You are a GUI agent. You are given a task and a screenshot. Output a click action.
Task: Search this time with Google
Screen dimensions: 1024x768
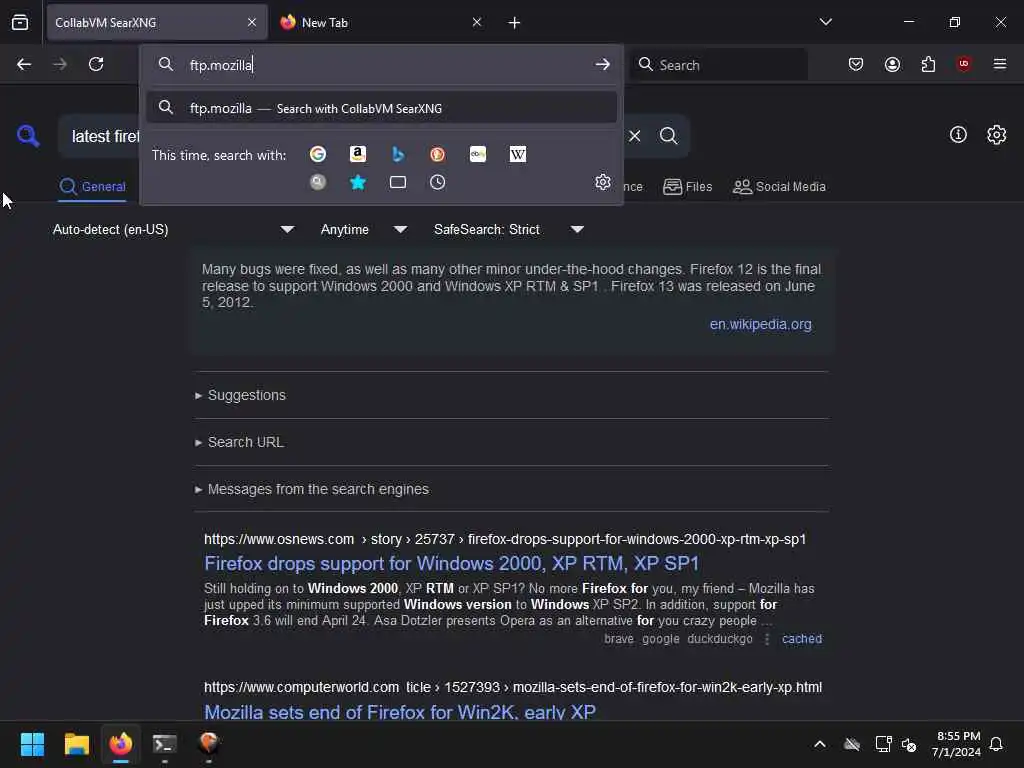[318, 154]
